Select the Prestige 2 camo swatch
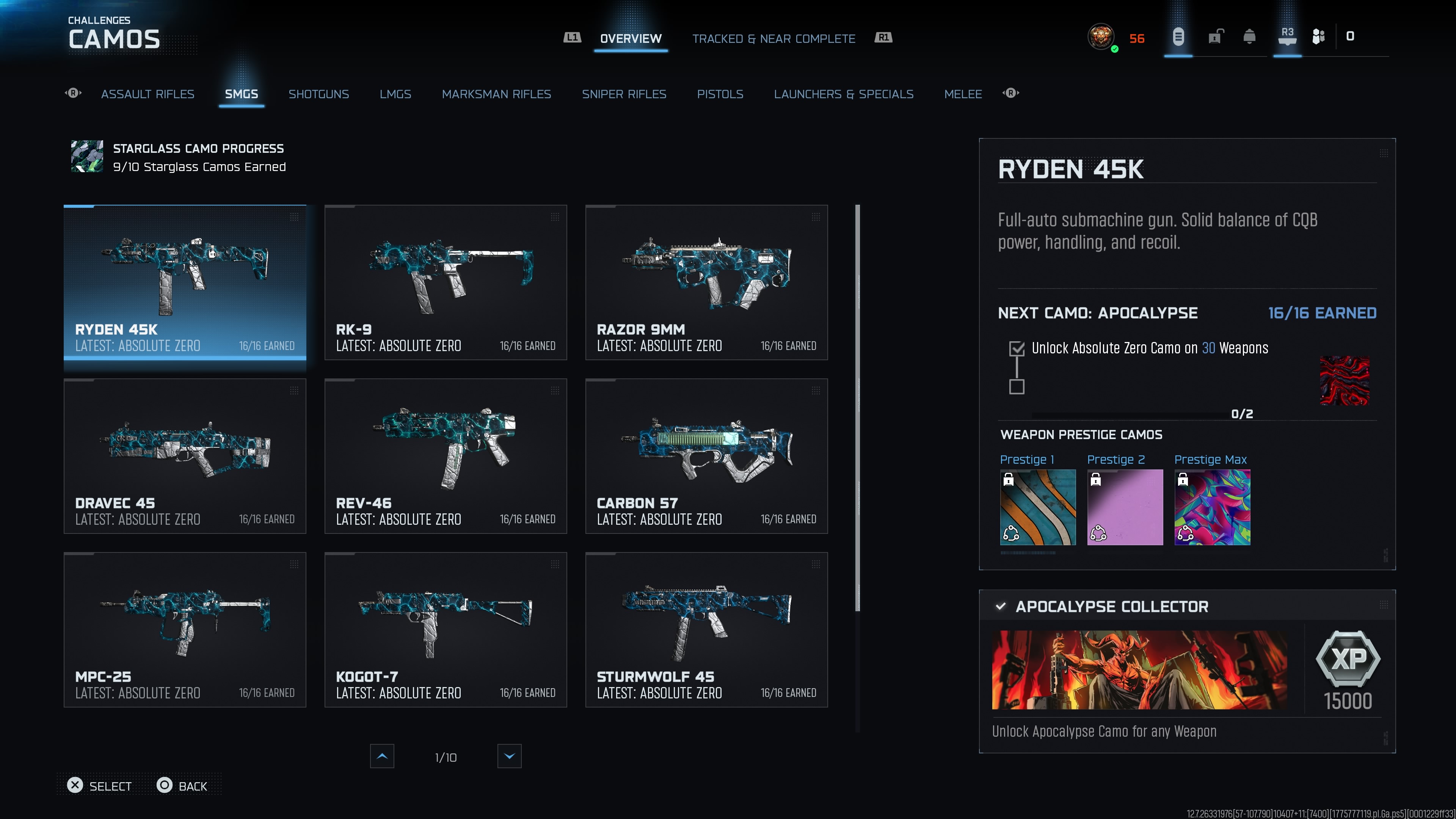 [x=1125, y=507]
